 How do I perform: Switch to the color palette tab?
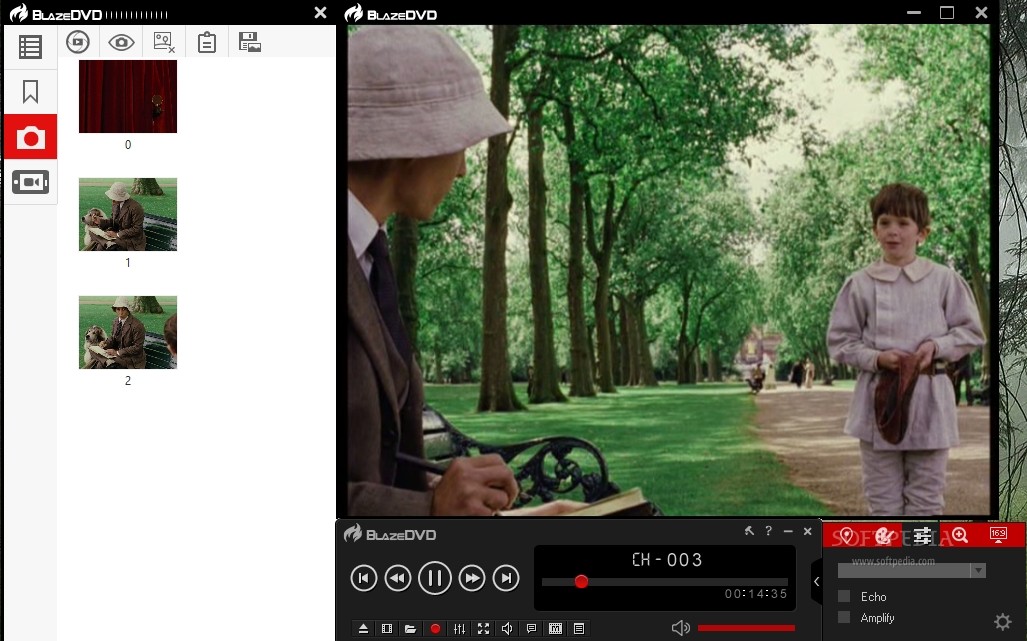884,536
